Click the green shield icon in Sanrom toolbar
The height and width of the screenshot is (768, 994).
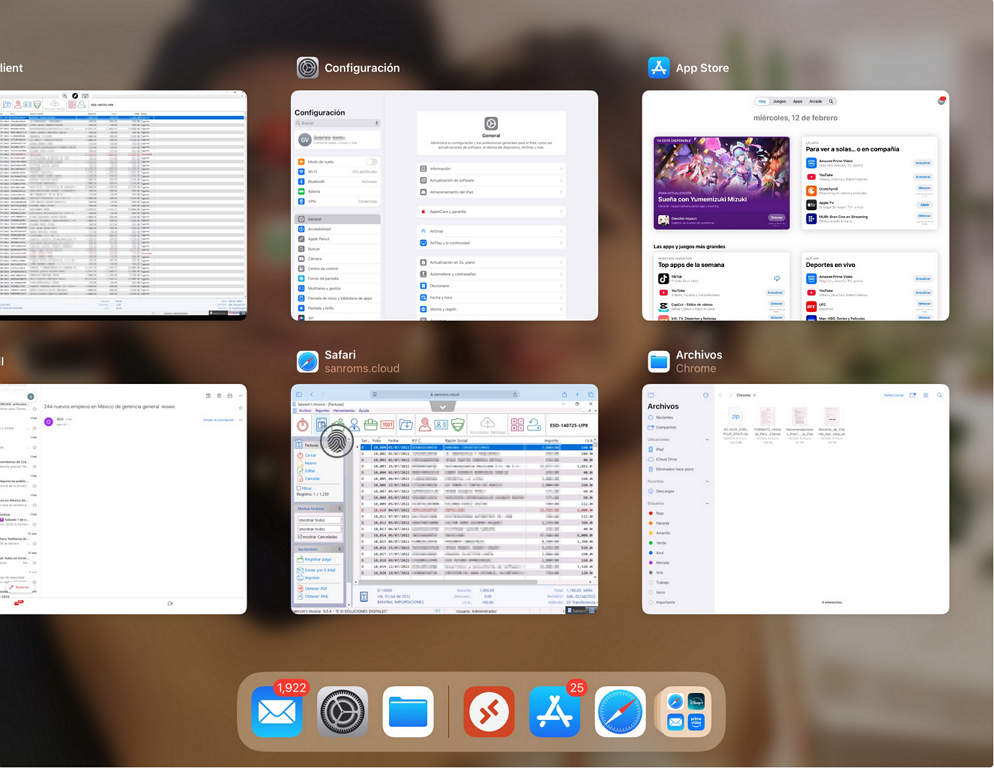coord(458,425)
